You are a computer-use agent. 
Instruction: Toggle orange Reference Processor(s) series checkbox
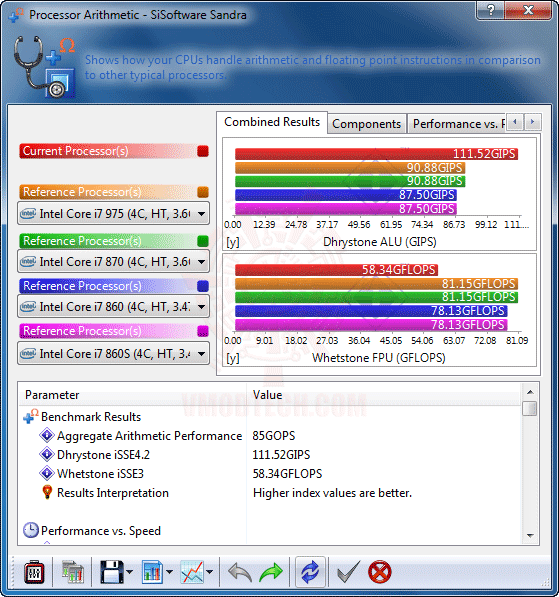click(x=203, y=192)
